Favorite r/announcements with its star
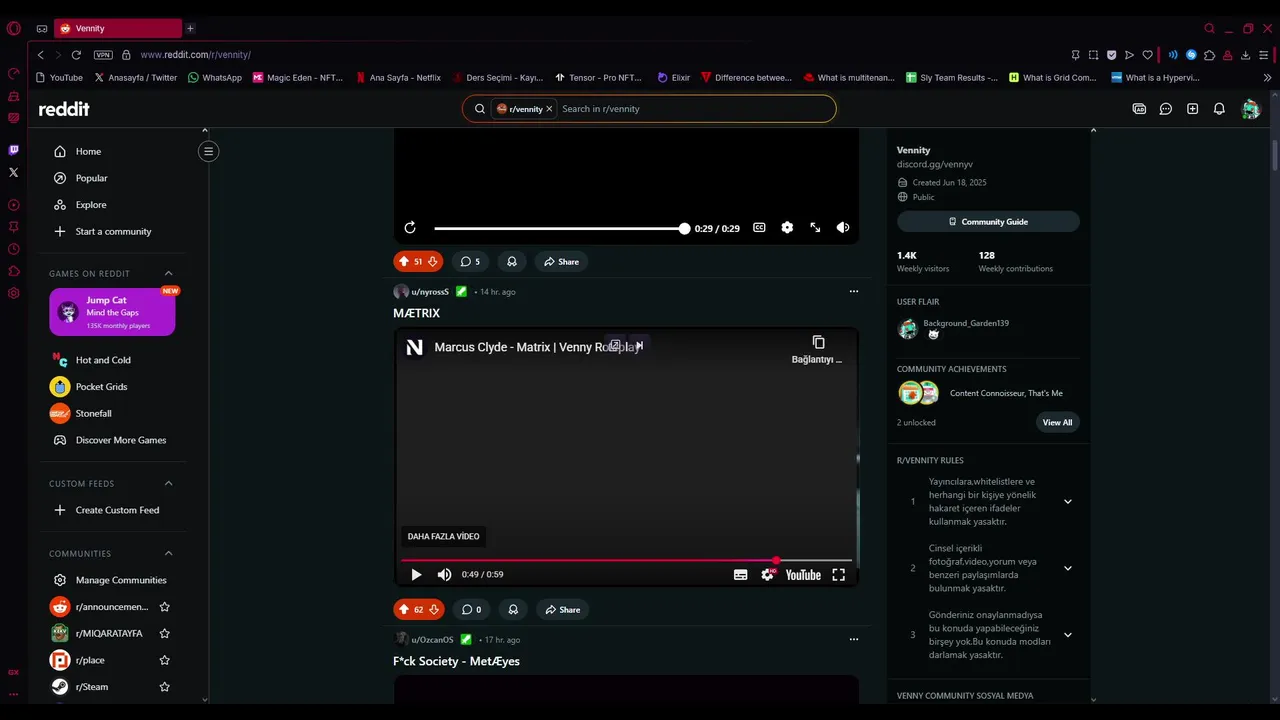The height and width of the screenshot is (720, 1280). point(165,607)
